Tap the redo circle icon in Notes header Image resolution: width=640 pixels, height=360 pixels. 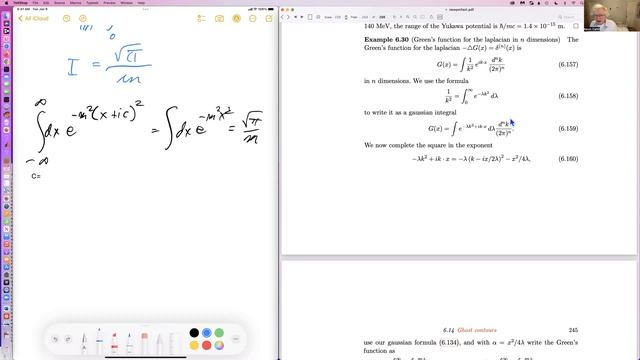[83, 18]
